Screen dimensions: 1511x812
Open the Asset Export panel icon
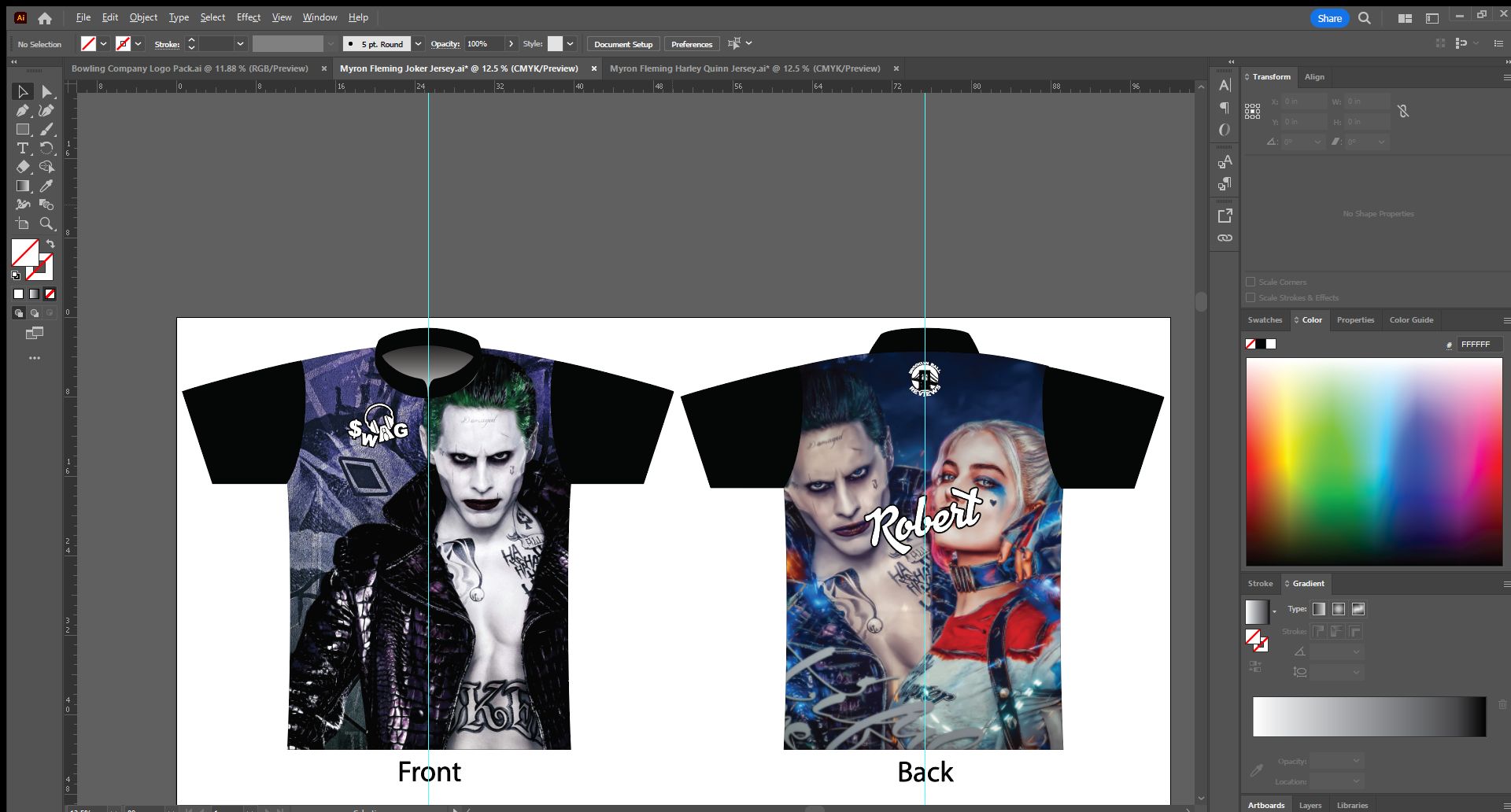tap(1225, 216)
